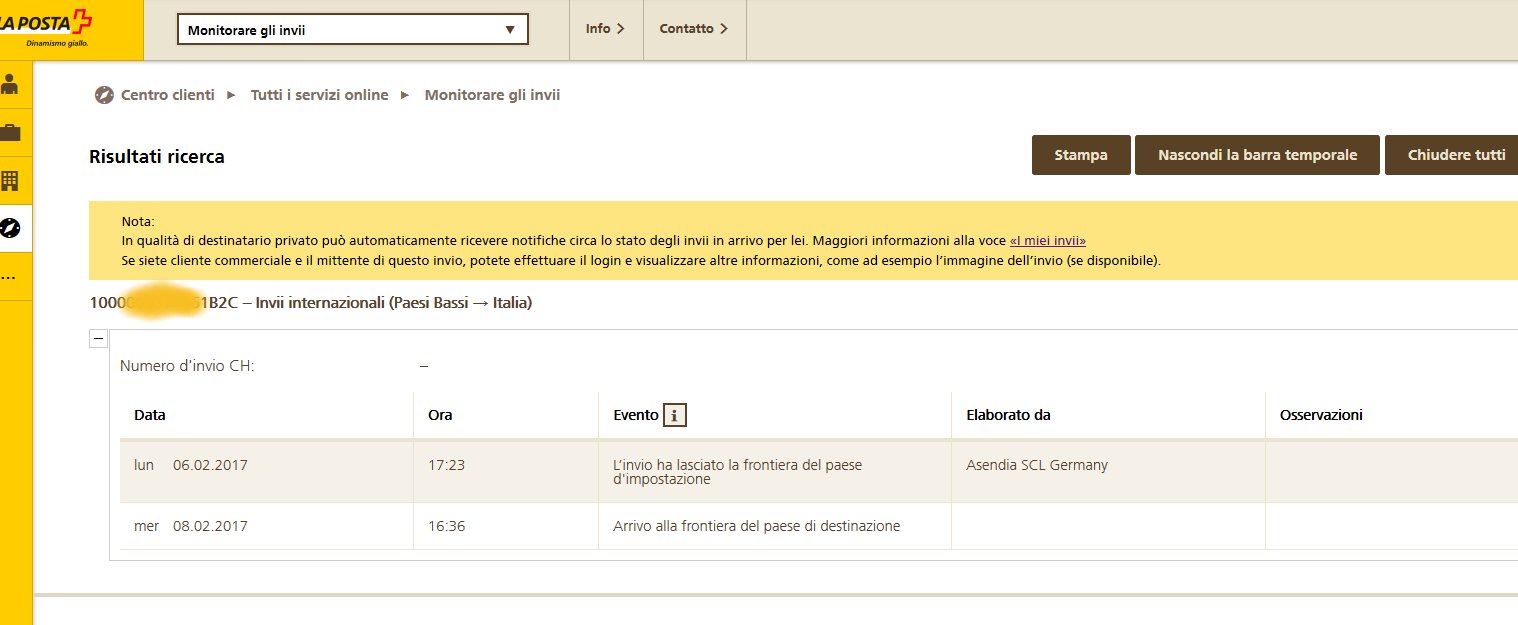Click the info icon next to Evento

675,415
